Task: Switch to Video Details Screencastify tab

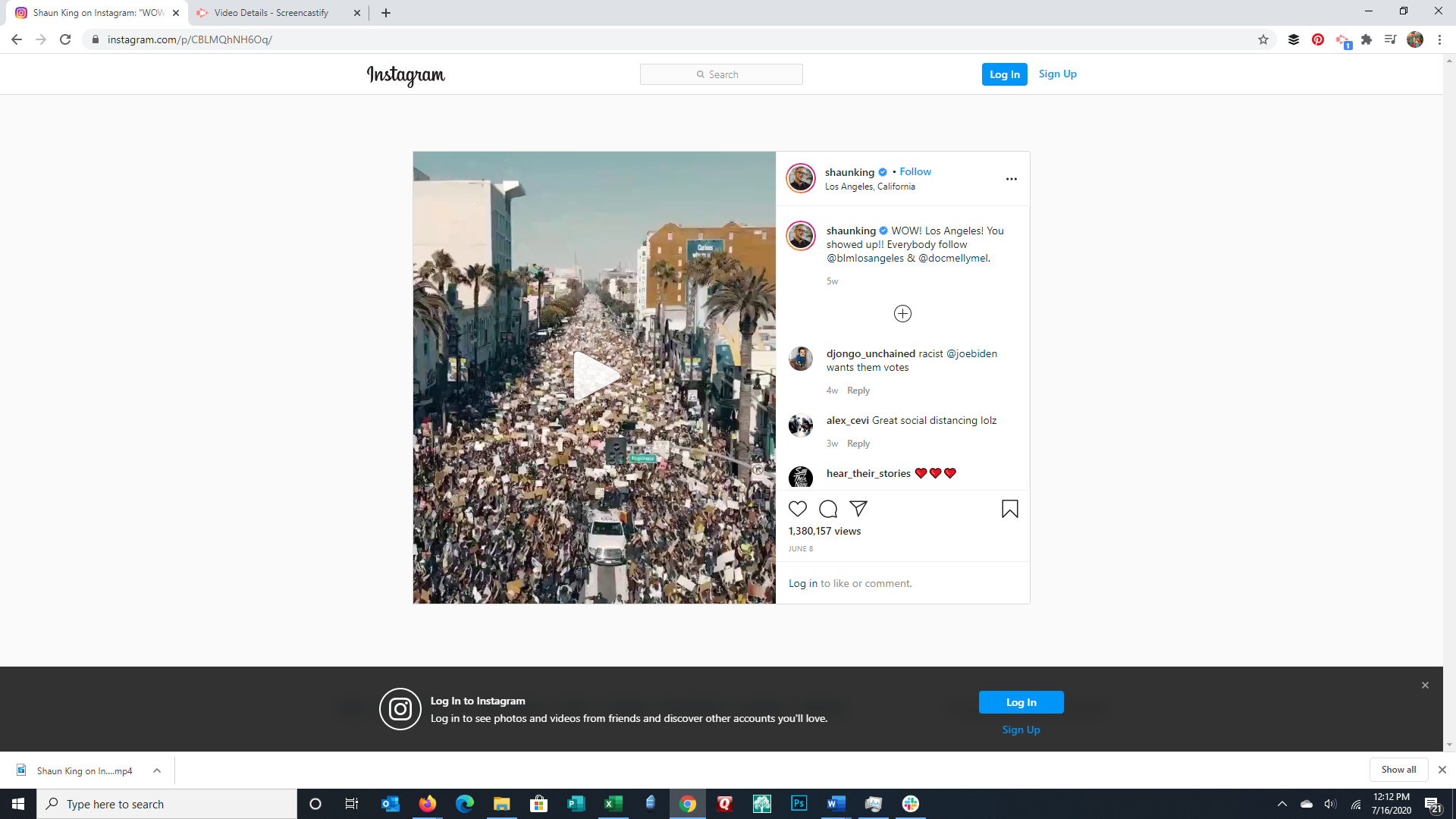Action: (x=271, y=13)
